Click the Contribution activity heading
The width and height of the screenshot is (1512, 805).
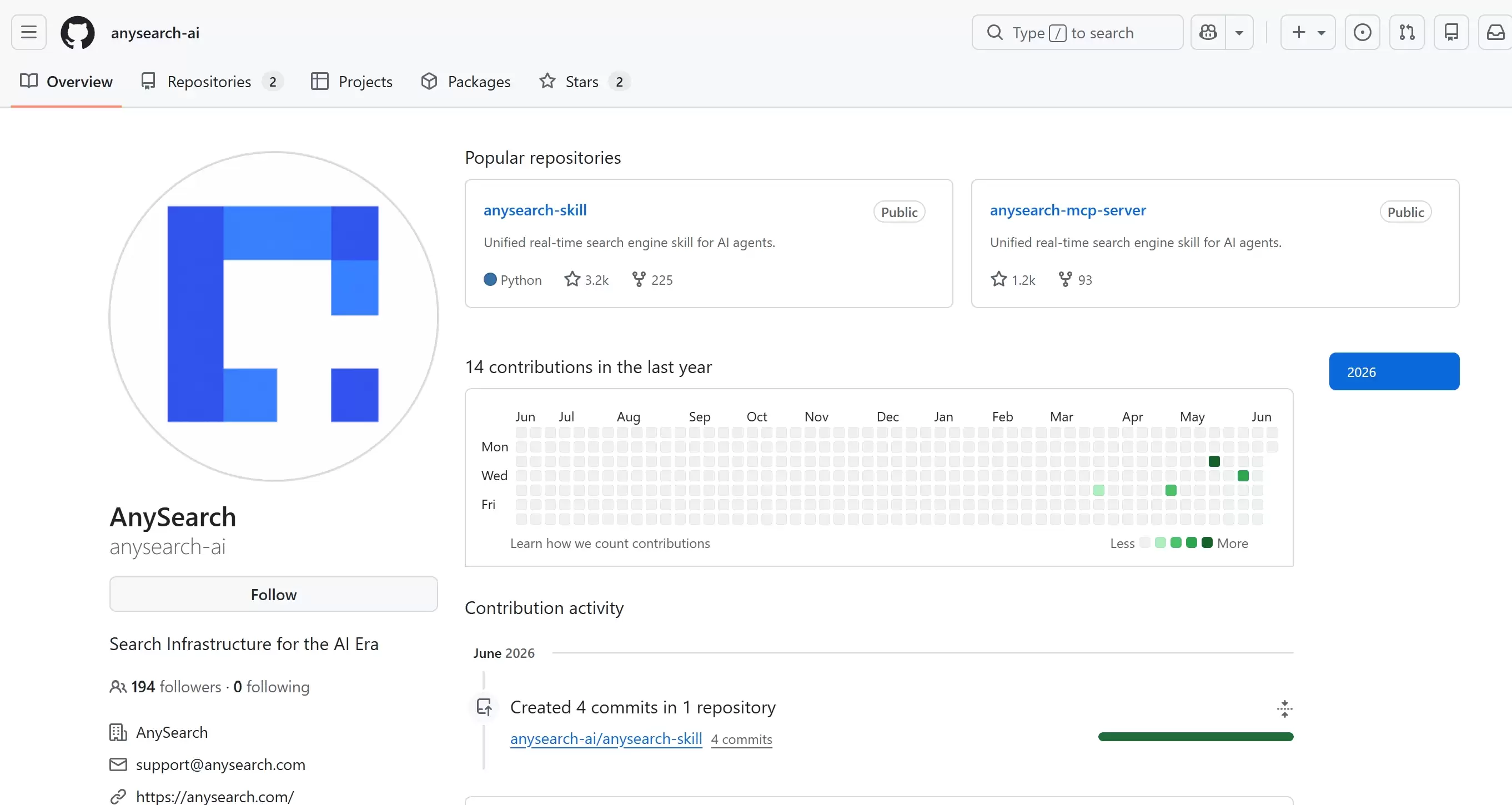pyautogui.click(x=544, y=608)
